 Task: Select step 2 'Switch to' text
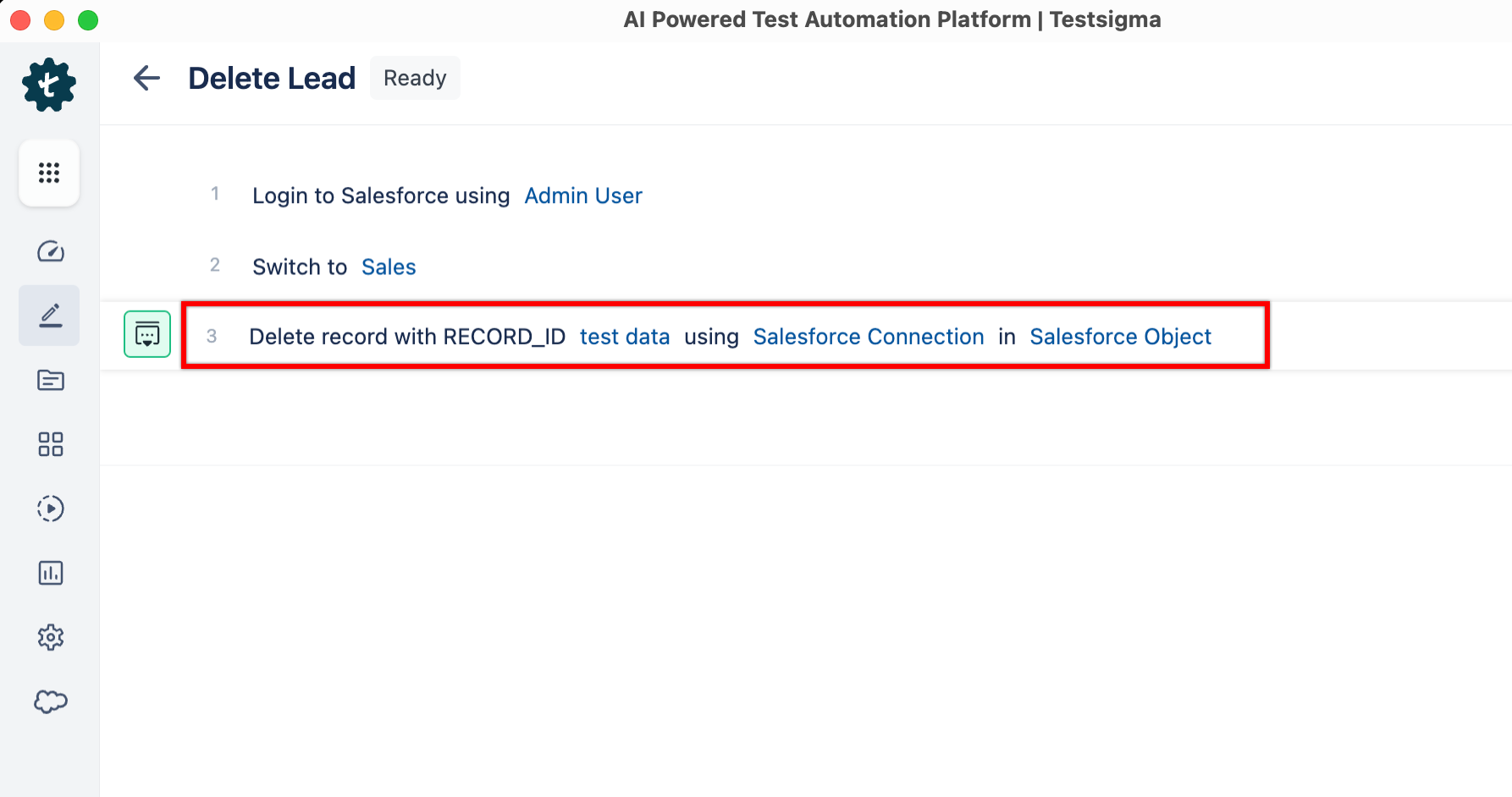point(300,267)
